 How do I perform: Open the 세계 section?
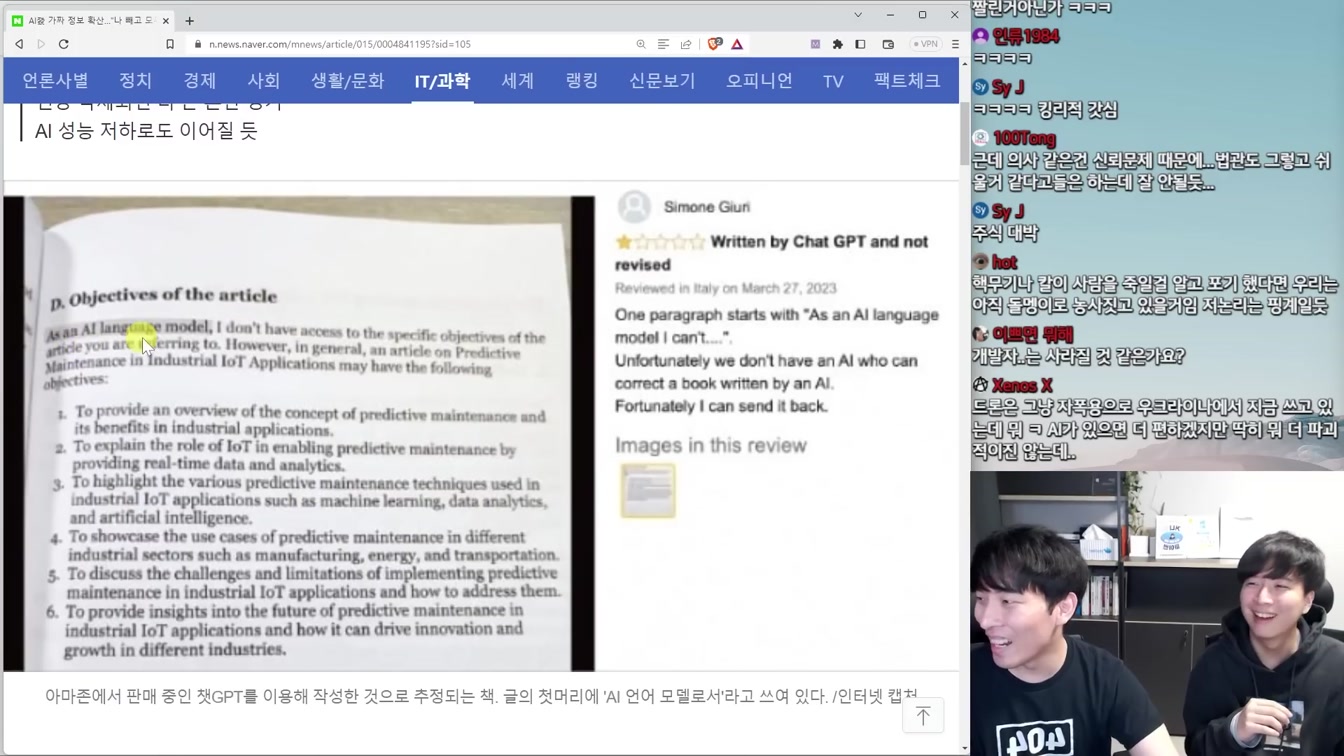click(518, 81)
